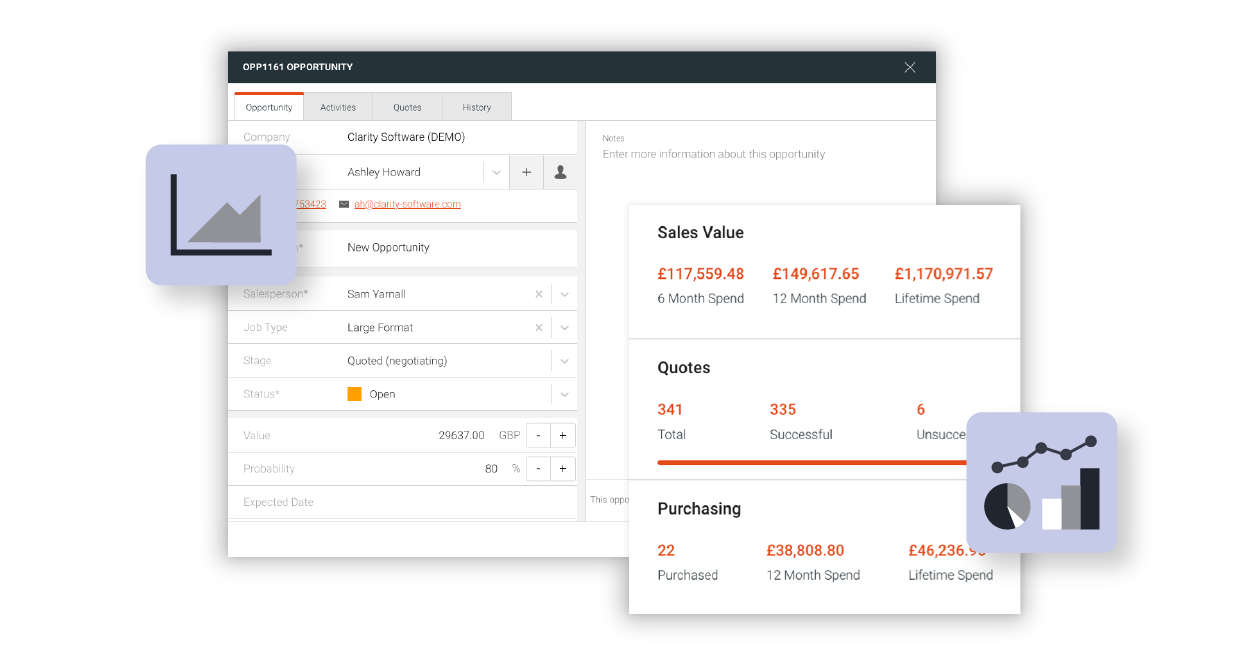Viewport: 1250px width, 667px height.
Task: Click the 341 Total quotes figure
Action: pyautogui.click(x=670, y=409)
